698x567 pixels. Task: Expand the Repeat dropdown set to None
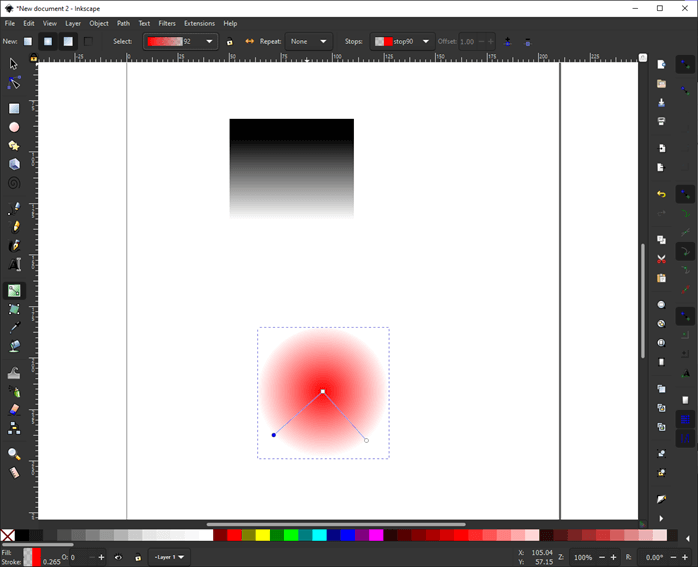coord(308,42)
